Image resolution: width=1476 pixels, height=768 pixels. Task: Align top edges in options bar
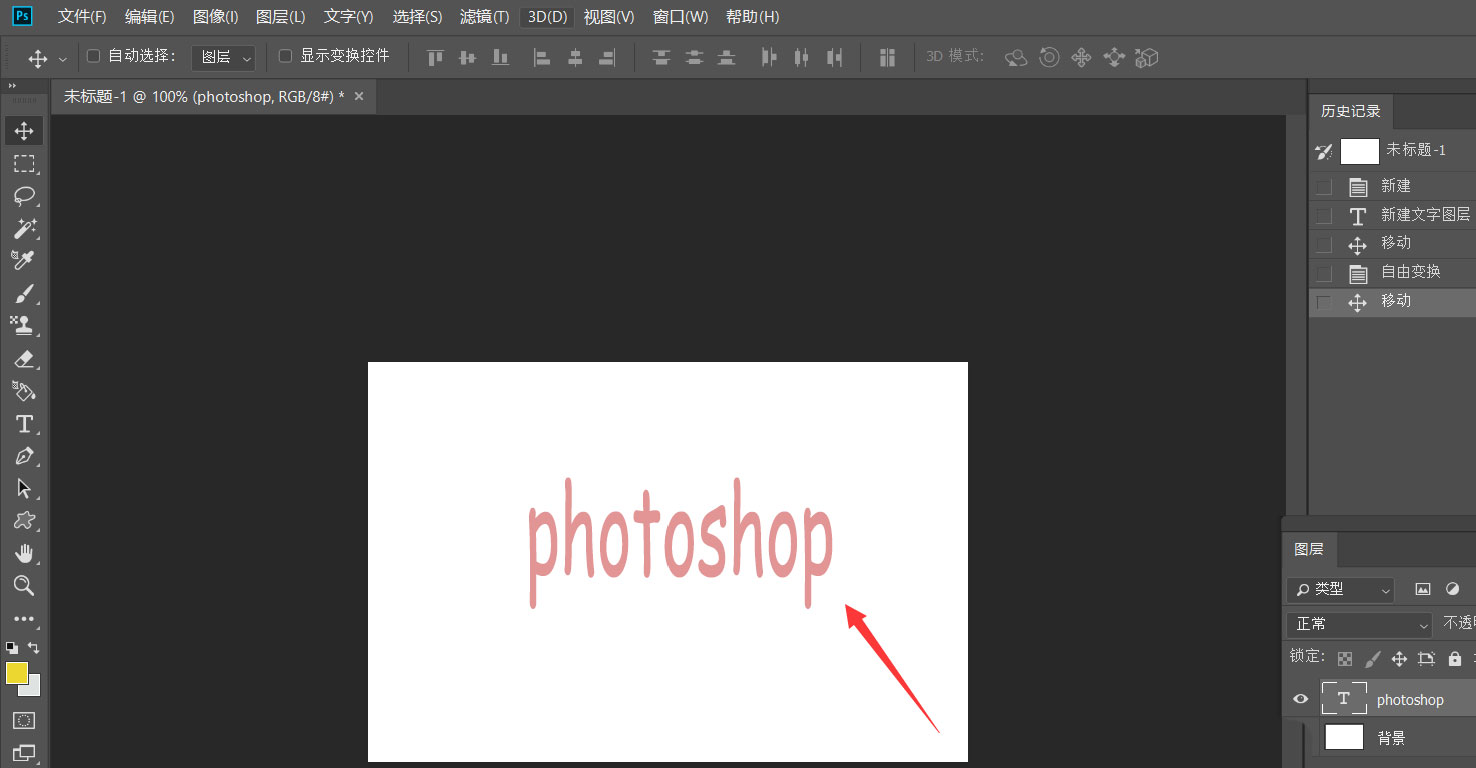[x=435, y=57]
